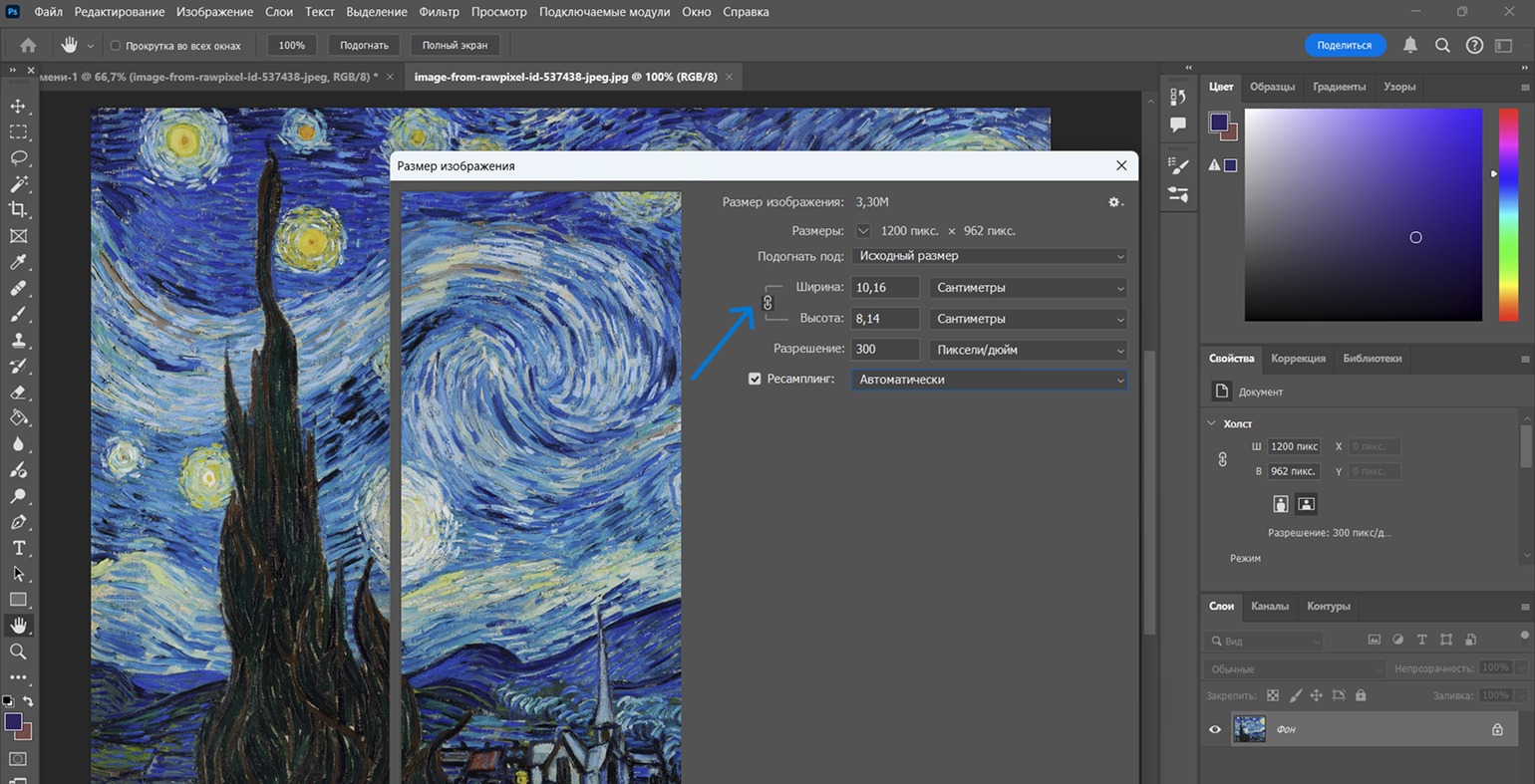Image resolution: width=1535 pixels, height=784 pixels.
Task: Collapse the 'Холст' section
Action: pos(1212,423)
